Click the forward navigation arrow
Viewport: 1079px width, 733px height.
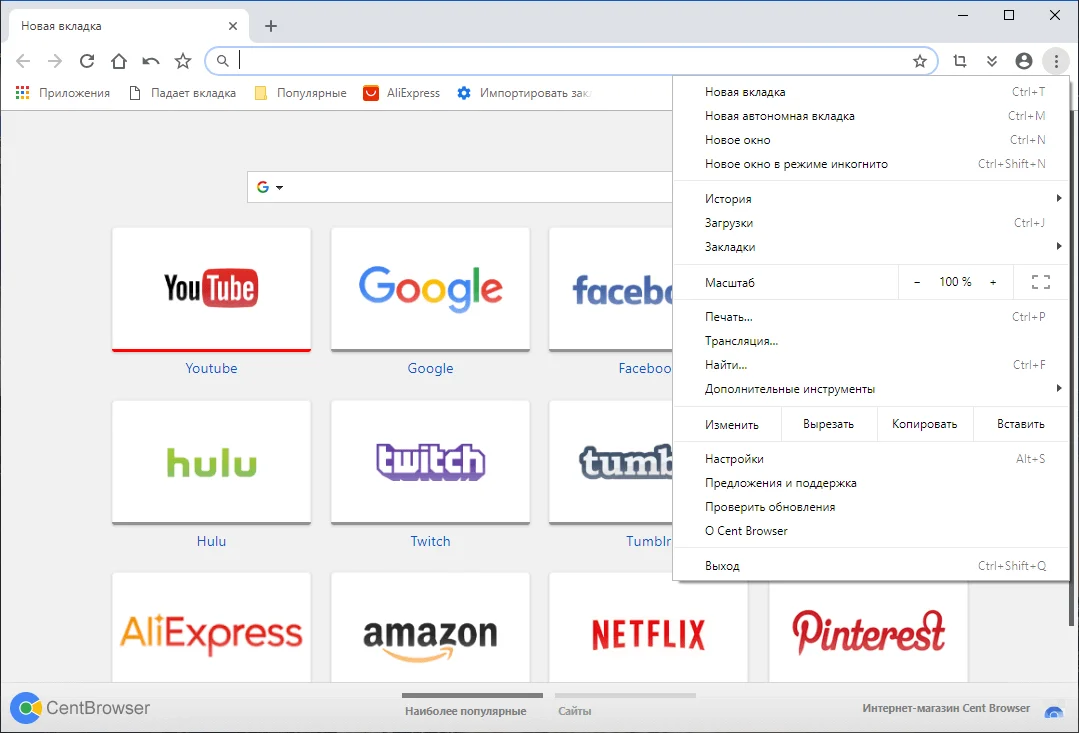coord(54,61)
